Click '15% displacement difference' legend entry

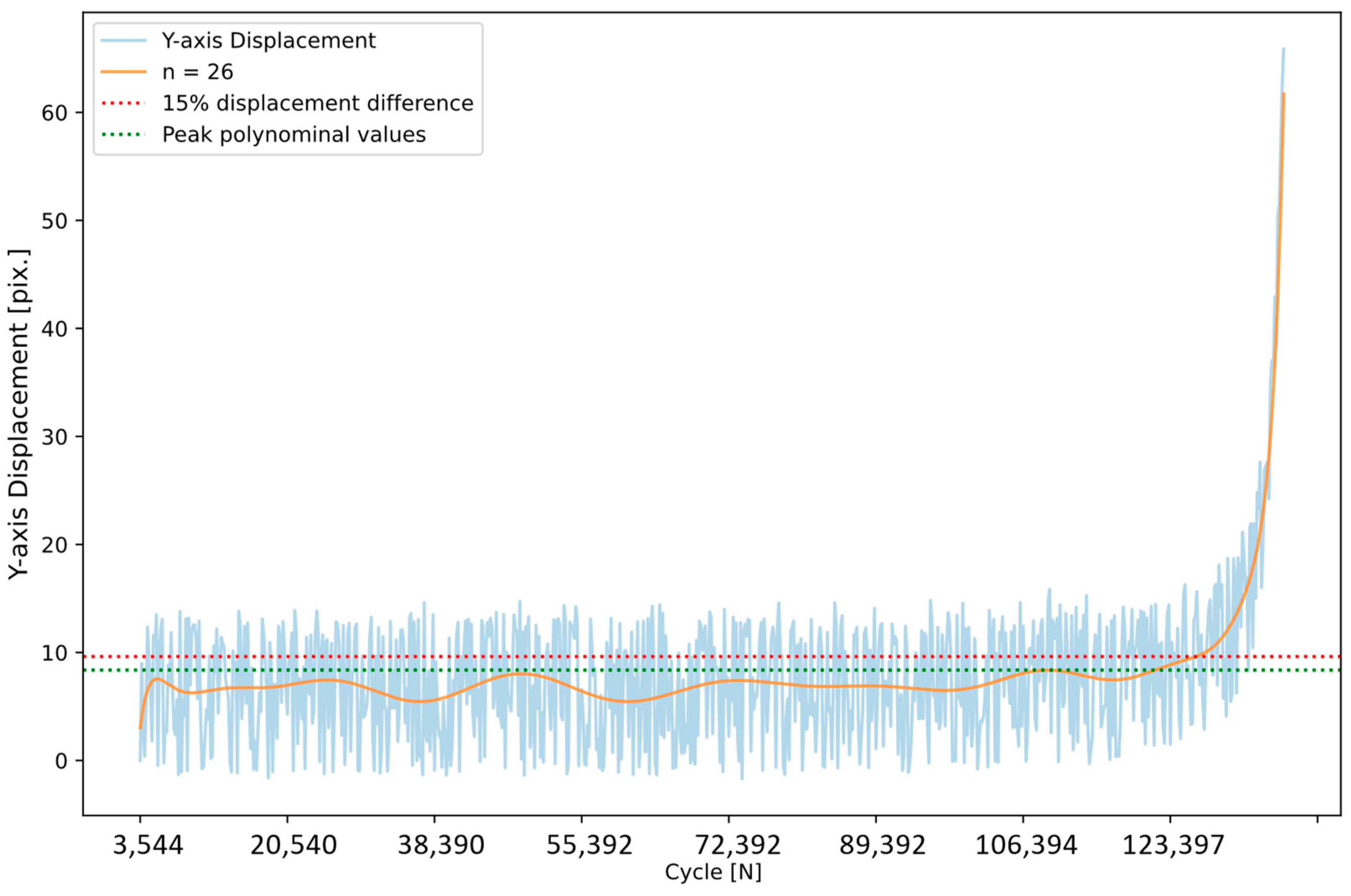[318, 103]
